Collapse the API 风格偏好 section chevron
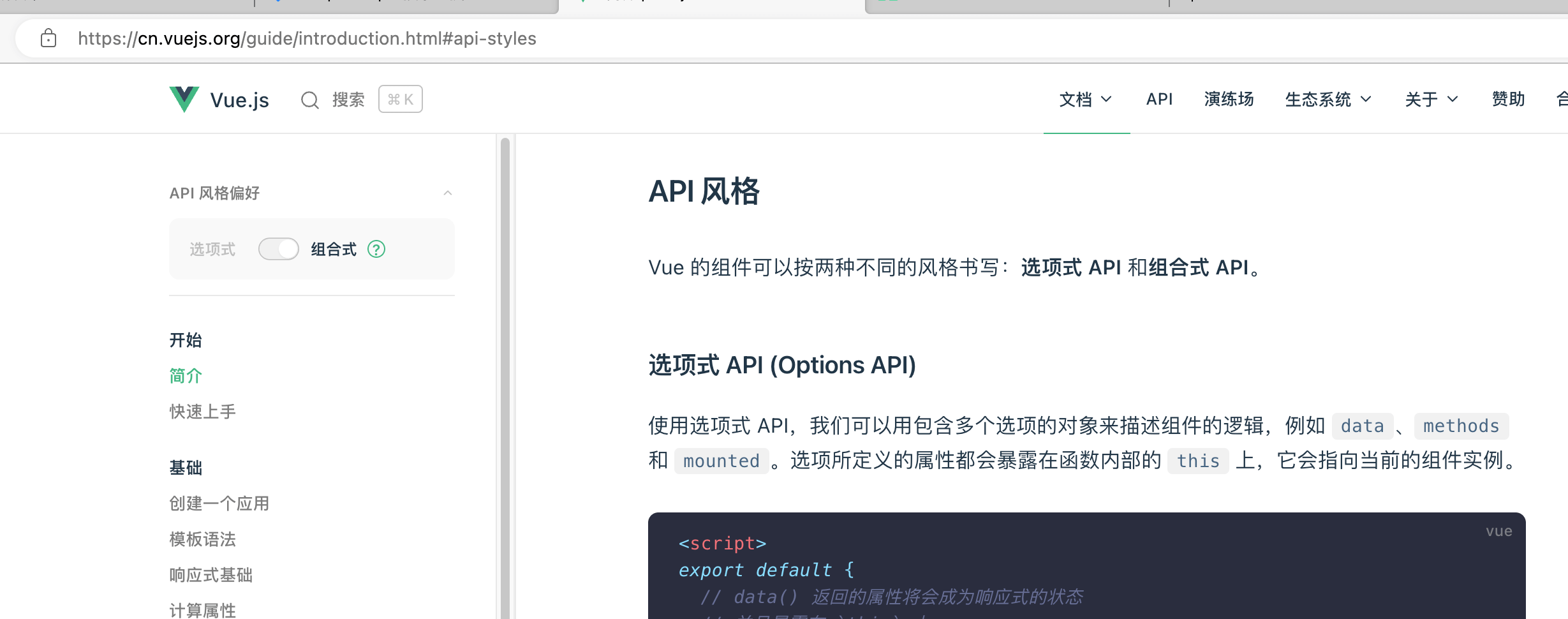 pyautogui.click(x=448, y=193)
